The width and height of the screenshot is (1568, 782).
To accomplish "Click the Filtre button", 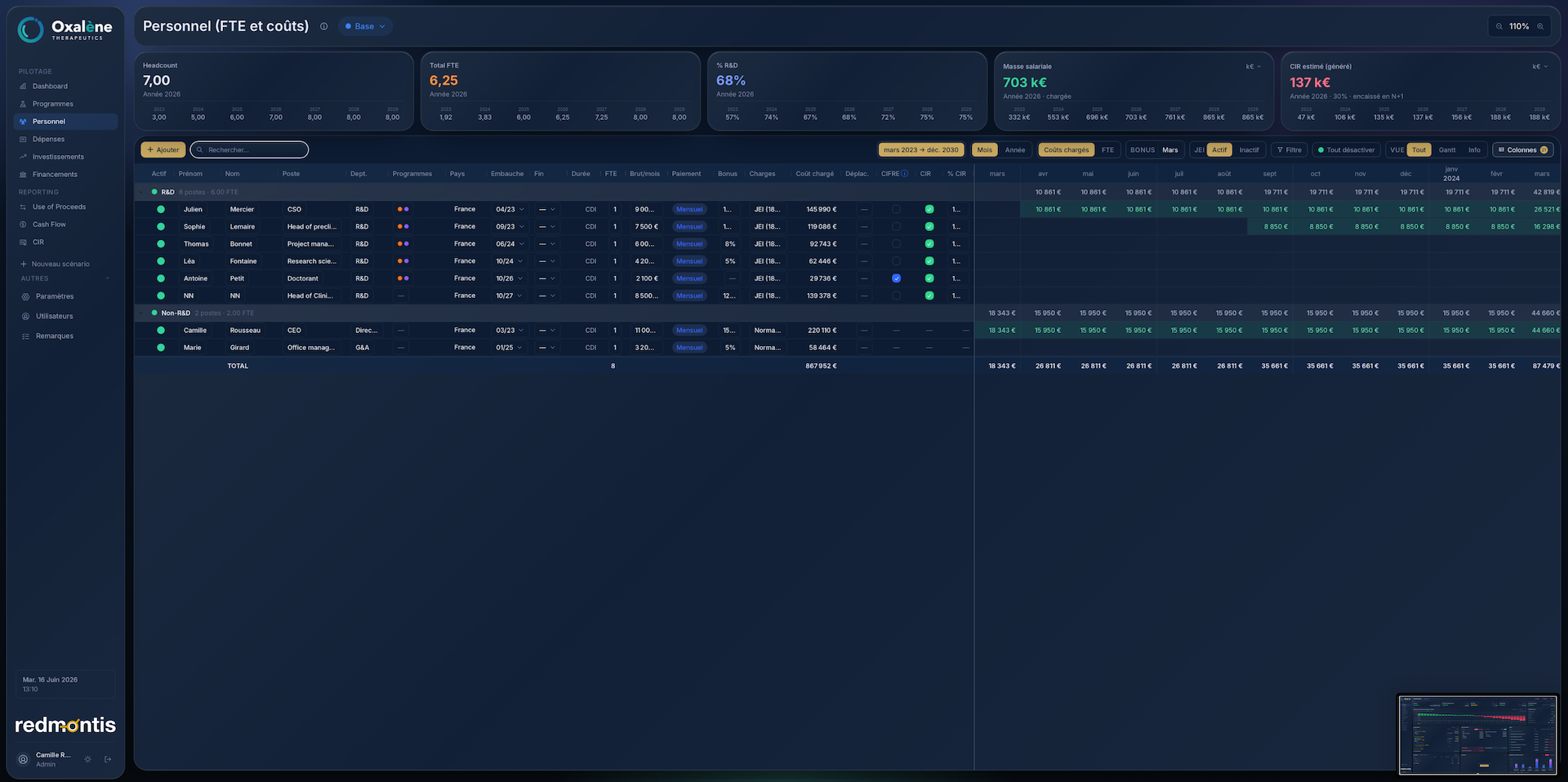I will coord(1290,150).
